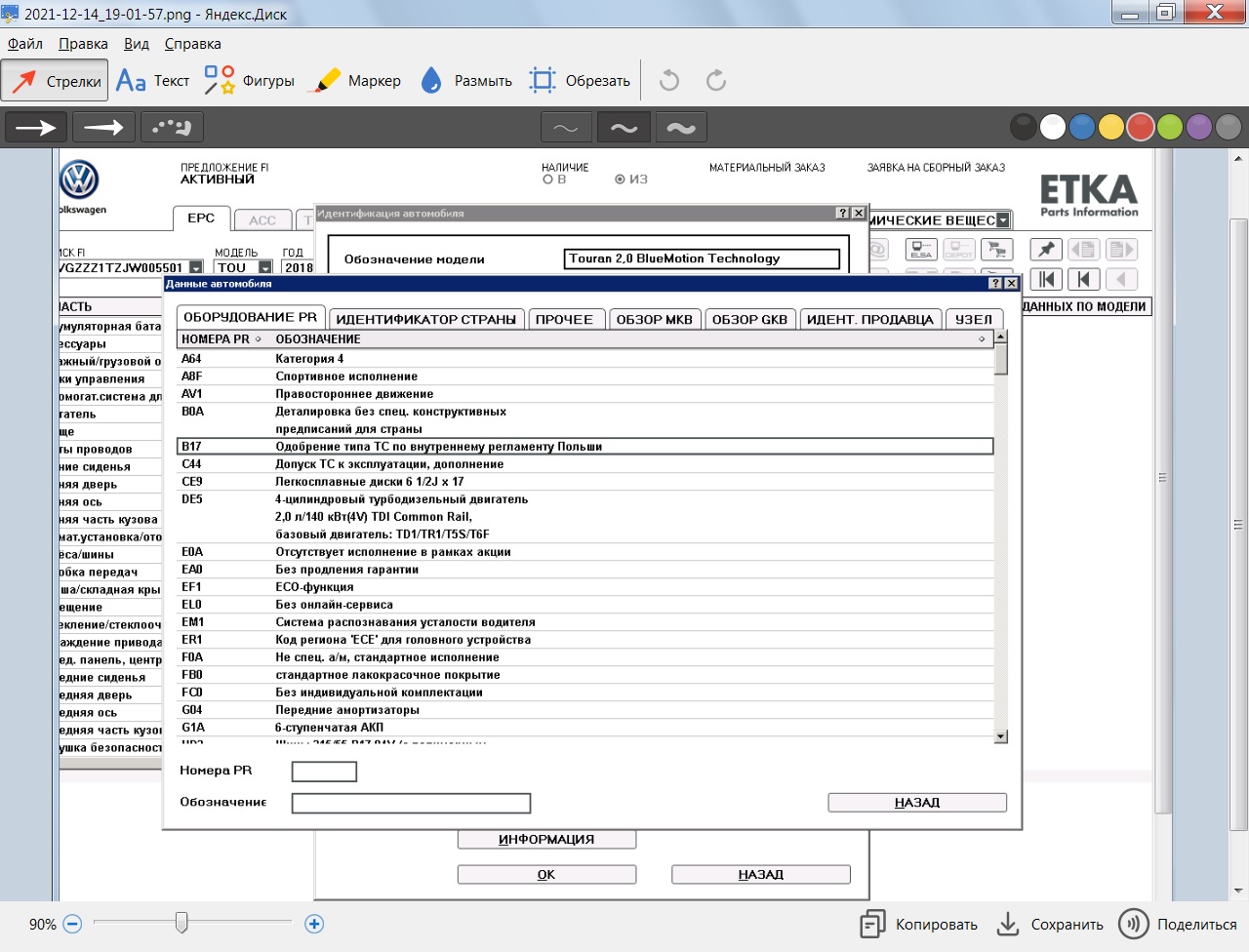Select the medium line thickness
1249x952 pixels.
click(x=624, y=127)
